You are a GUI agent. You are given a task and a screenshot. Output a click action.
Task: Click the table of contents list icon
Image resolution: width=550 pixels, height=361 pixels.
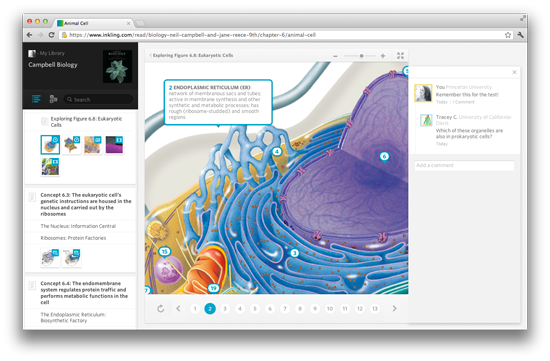pos(36,99)
